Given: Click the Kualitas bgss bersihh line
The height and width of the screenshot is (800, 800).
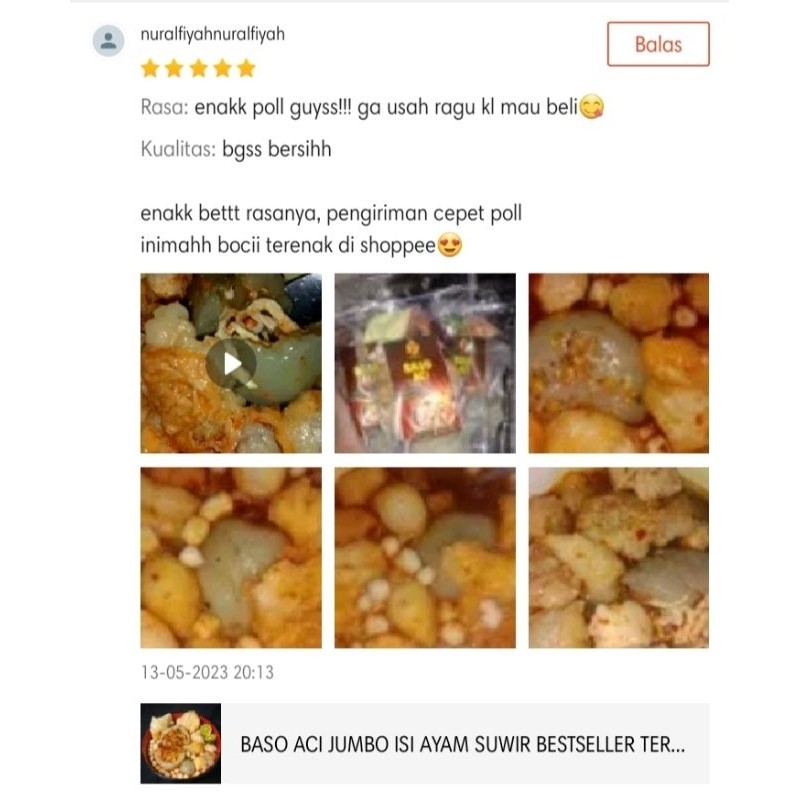Looking at the screenshot, I should (x=236, y=149).
